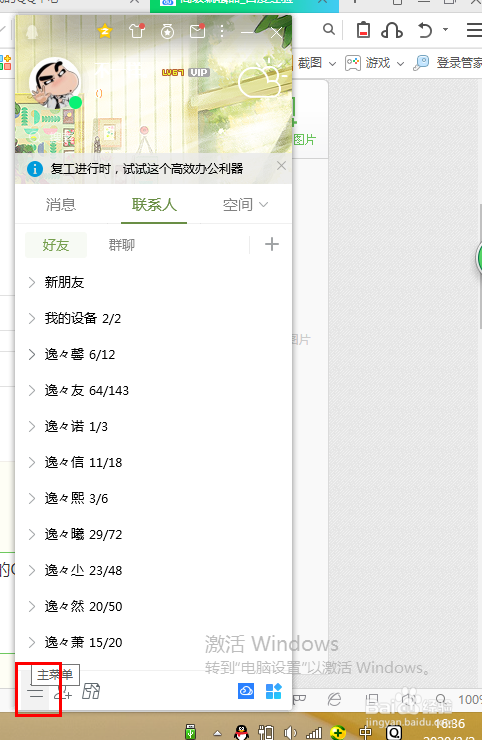Click the headphones icon in browser toolbar

pyautogui.click(x=392, y=30)
